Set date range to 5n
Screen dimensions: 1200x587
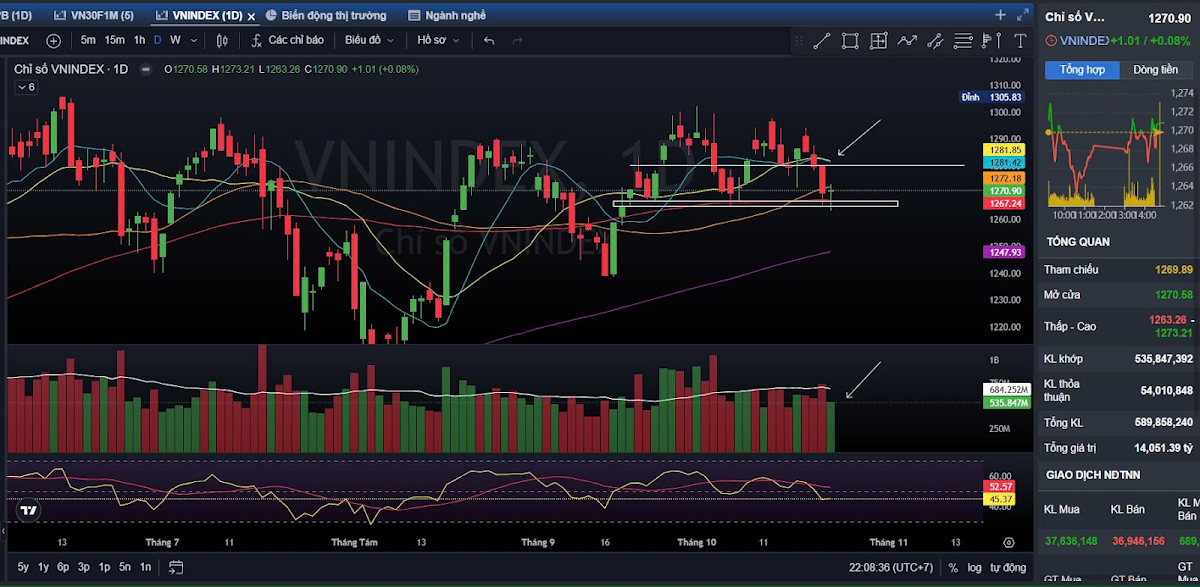tap(125, 567)
